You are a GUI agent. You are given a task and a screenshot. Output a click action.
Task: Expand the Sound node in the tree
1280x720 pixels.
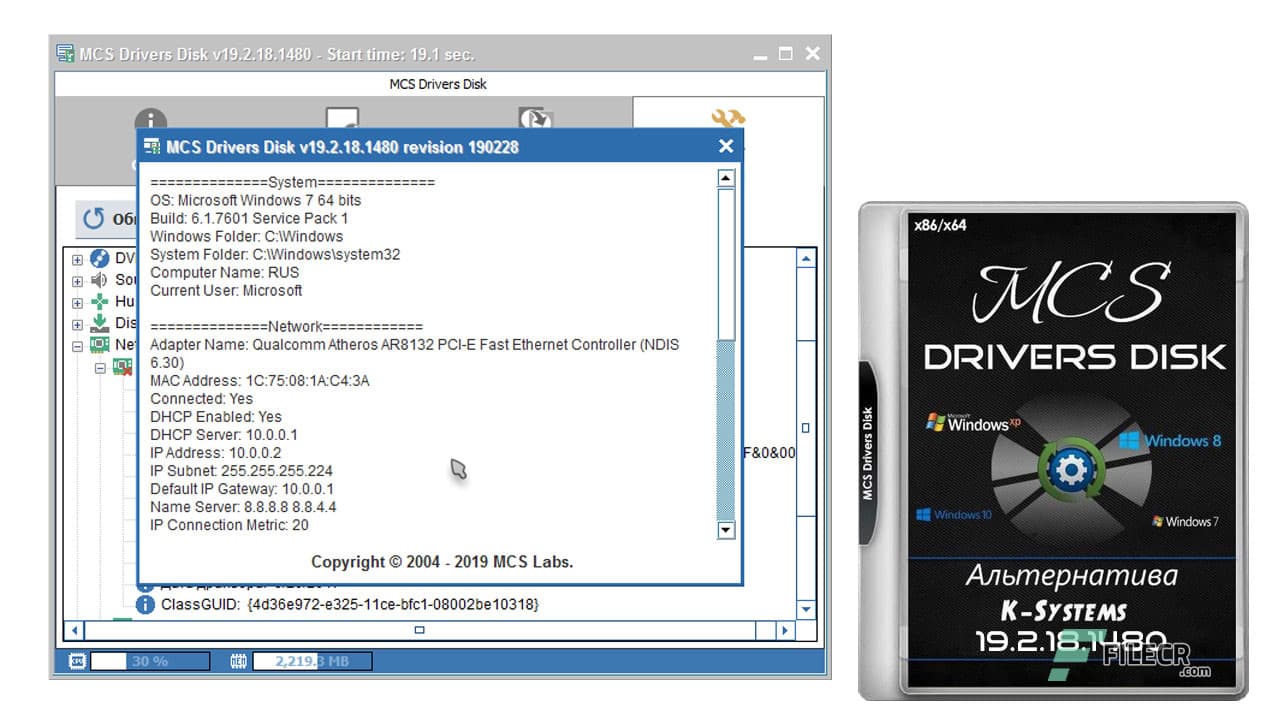79,281
